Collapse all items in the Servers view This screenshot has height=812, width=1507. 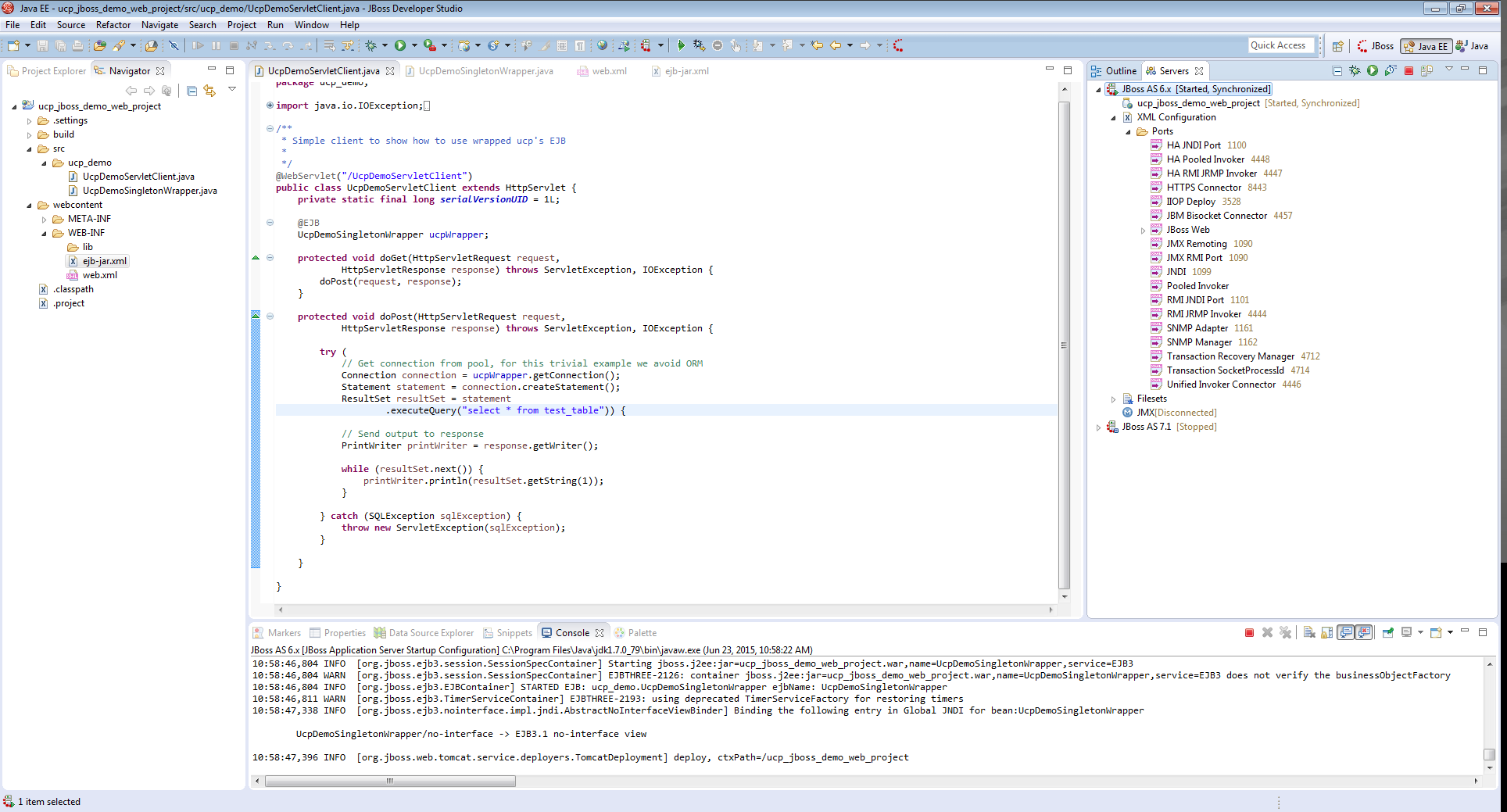(x=1338, y=70)
